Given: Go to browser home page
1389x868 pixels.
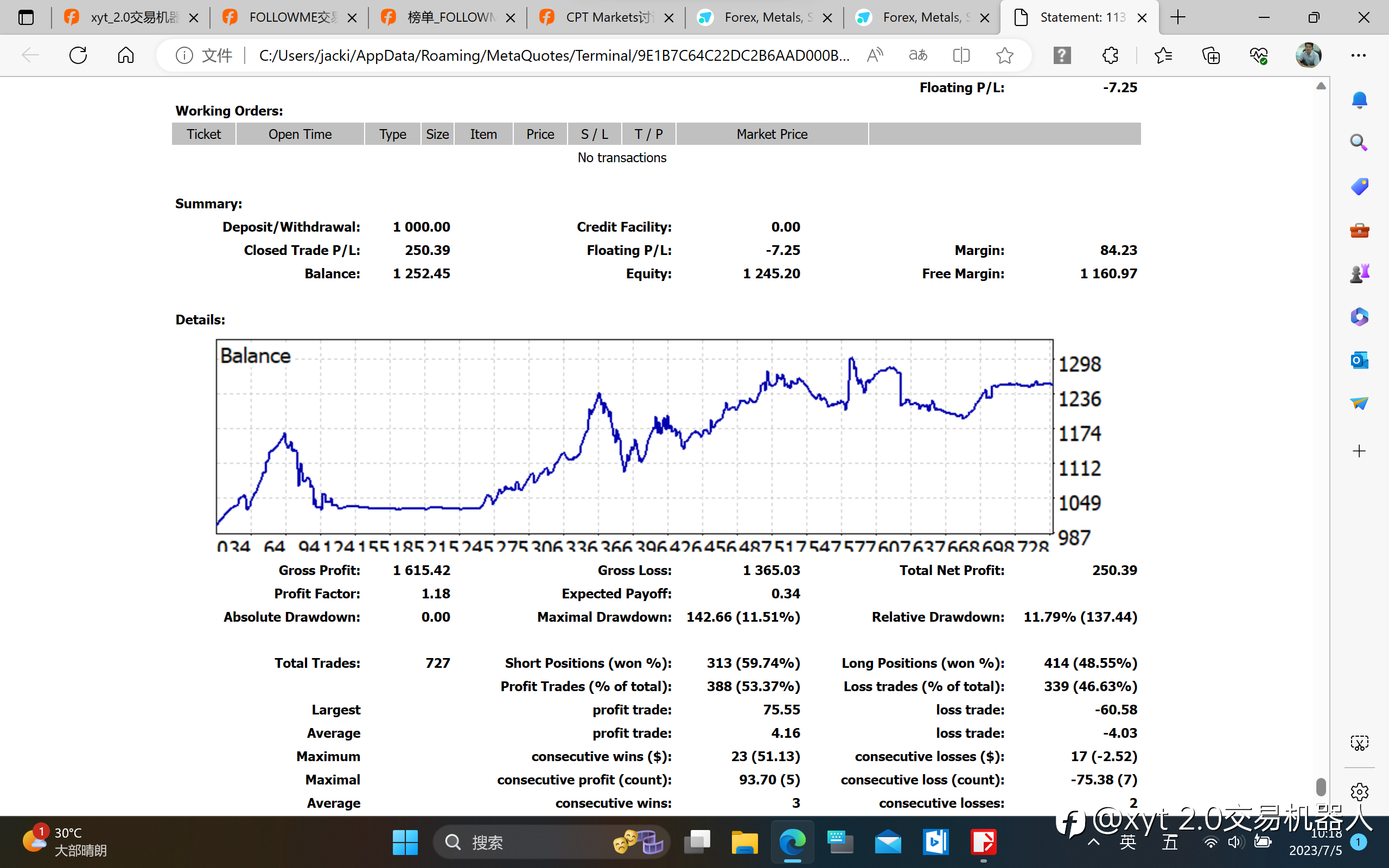Looking at the screenshot, I should tap(126, 55).
